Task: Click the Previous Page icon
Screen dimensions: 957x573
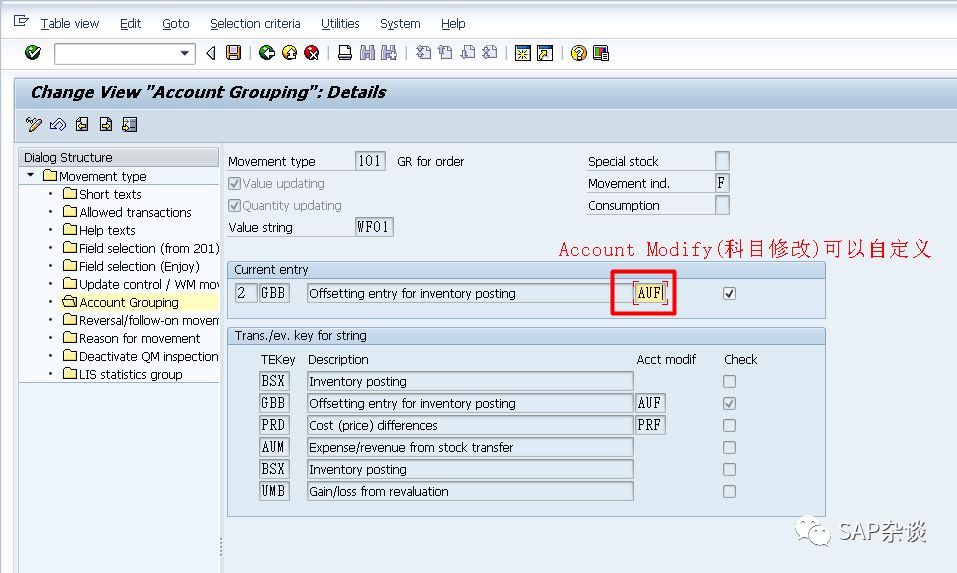Action: (446, 53)
